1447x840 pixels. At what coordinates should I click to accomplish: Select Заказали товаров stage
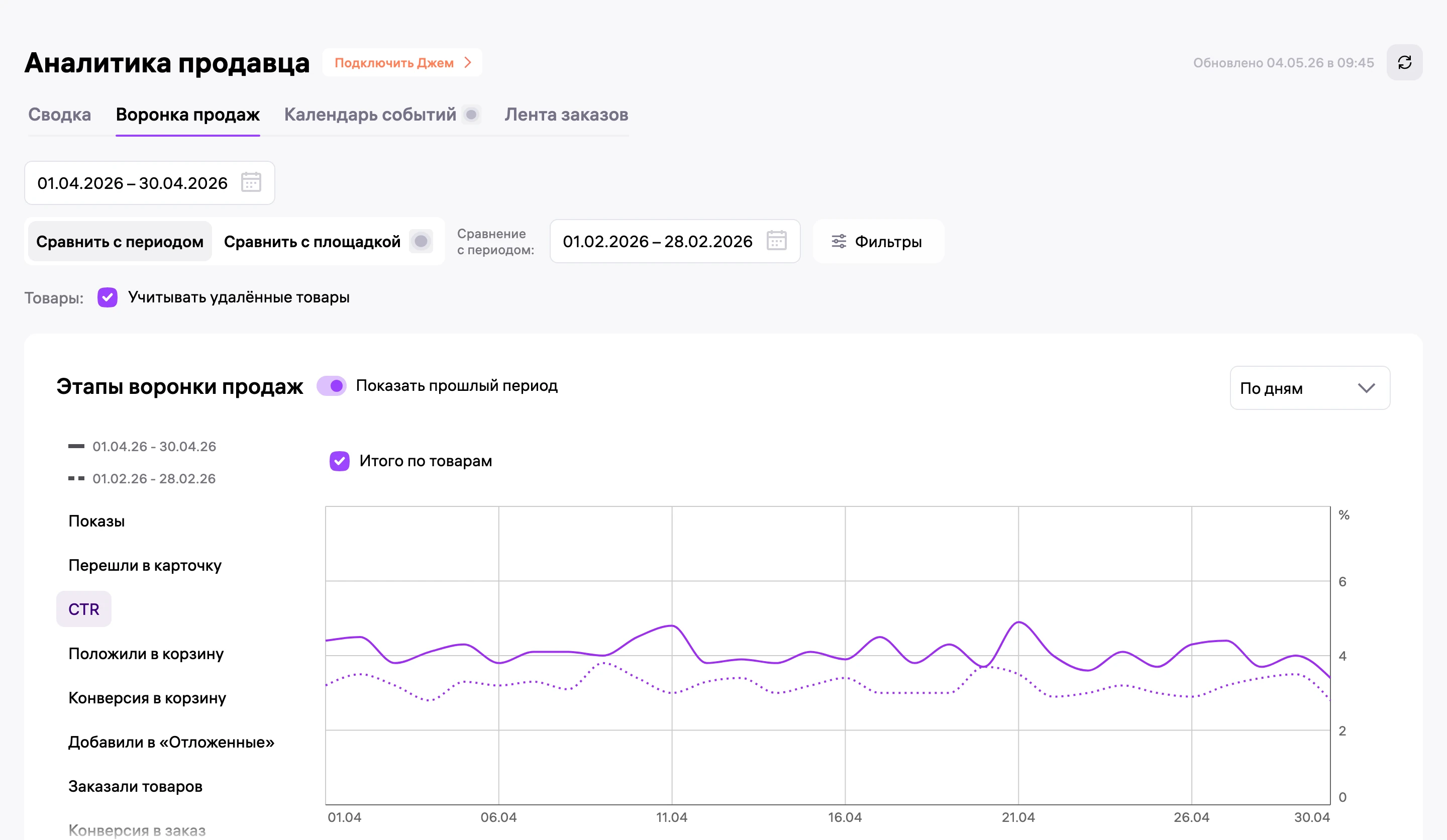click(x=136, y=786)
